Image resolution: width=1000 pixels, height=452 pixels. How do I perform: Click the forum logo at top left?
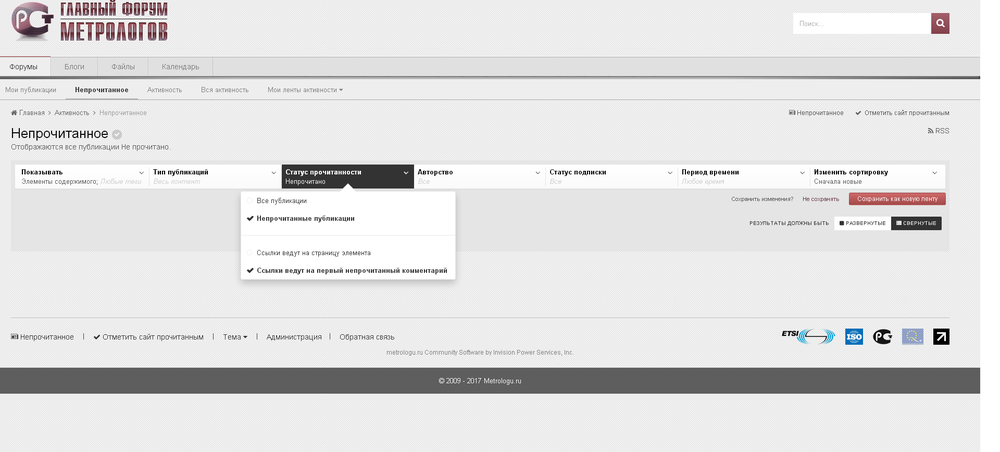pyautogui.click(x=89, y=23)
